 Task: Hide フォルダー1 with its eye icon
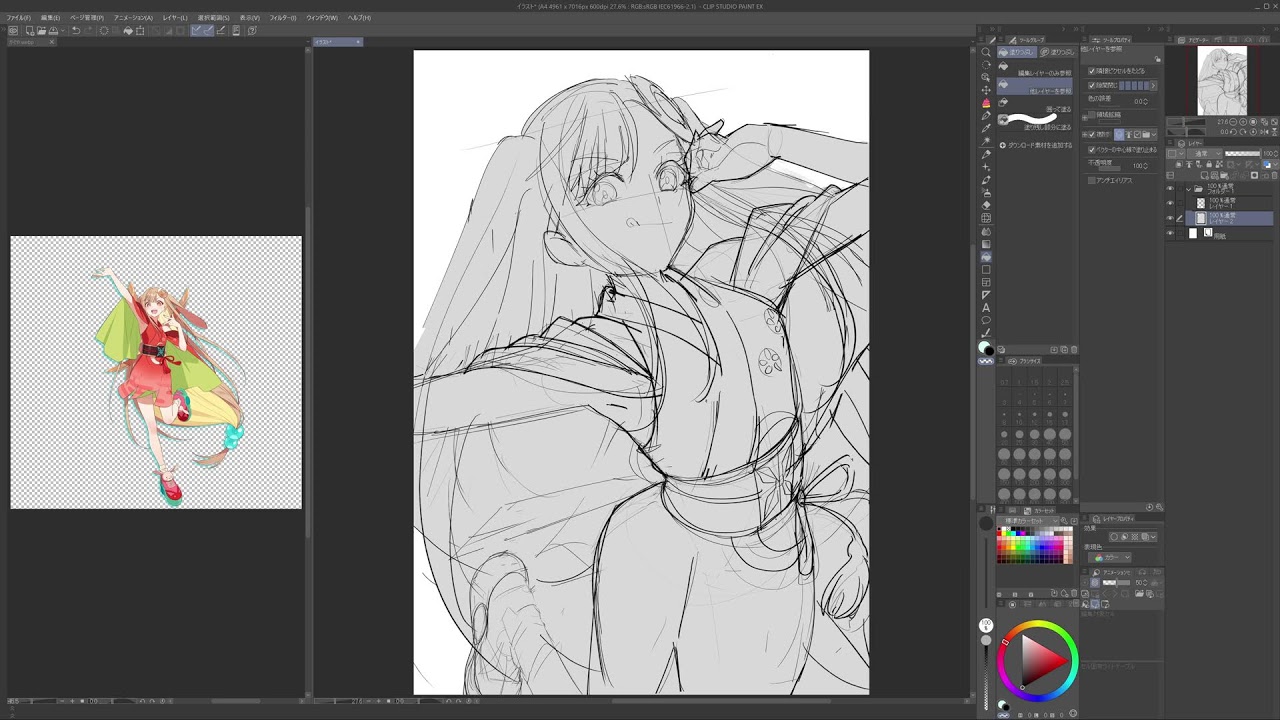pyautogui.click(x=1170, y=188)
